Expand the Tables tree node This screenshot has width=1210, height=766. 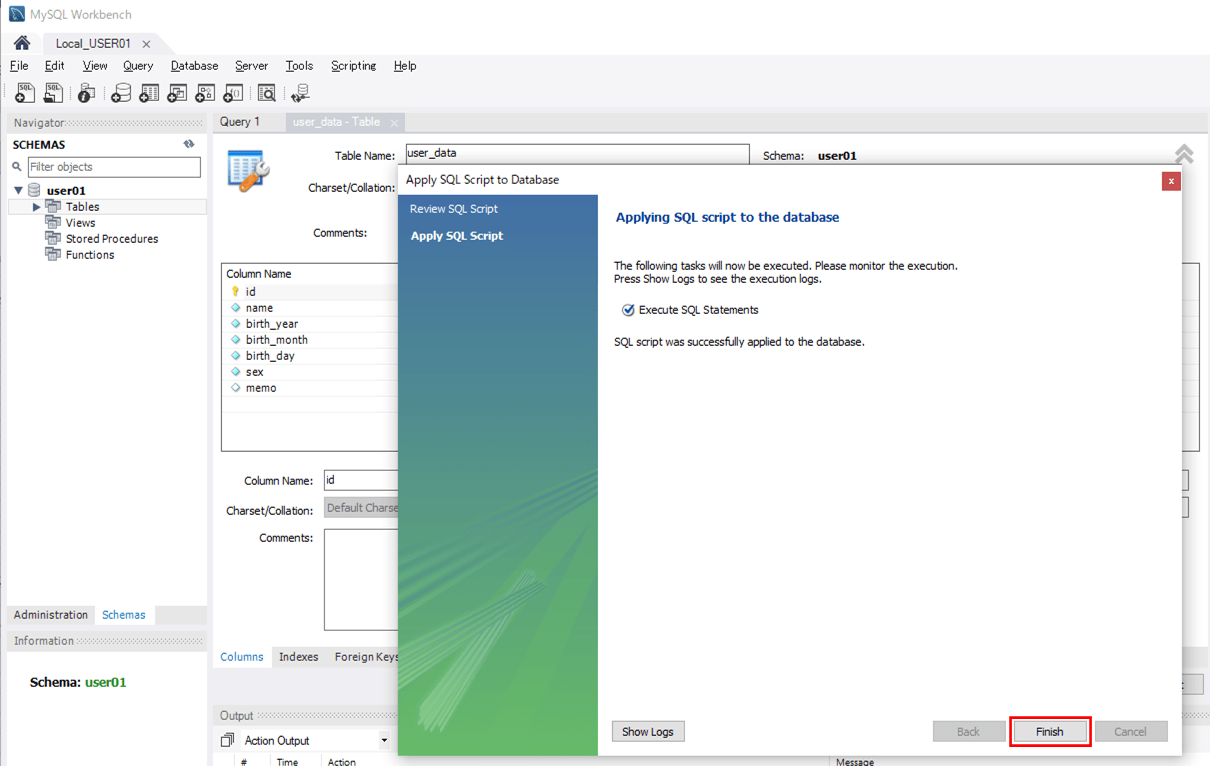[37, 207]
